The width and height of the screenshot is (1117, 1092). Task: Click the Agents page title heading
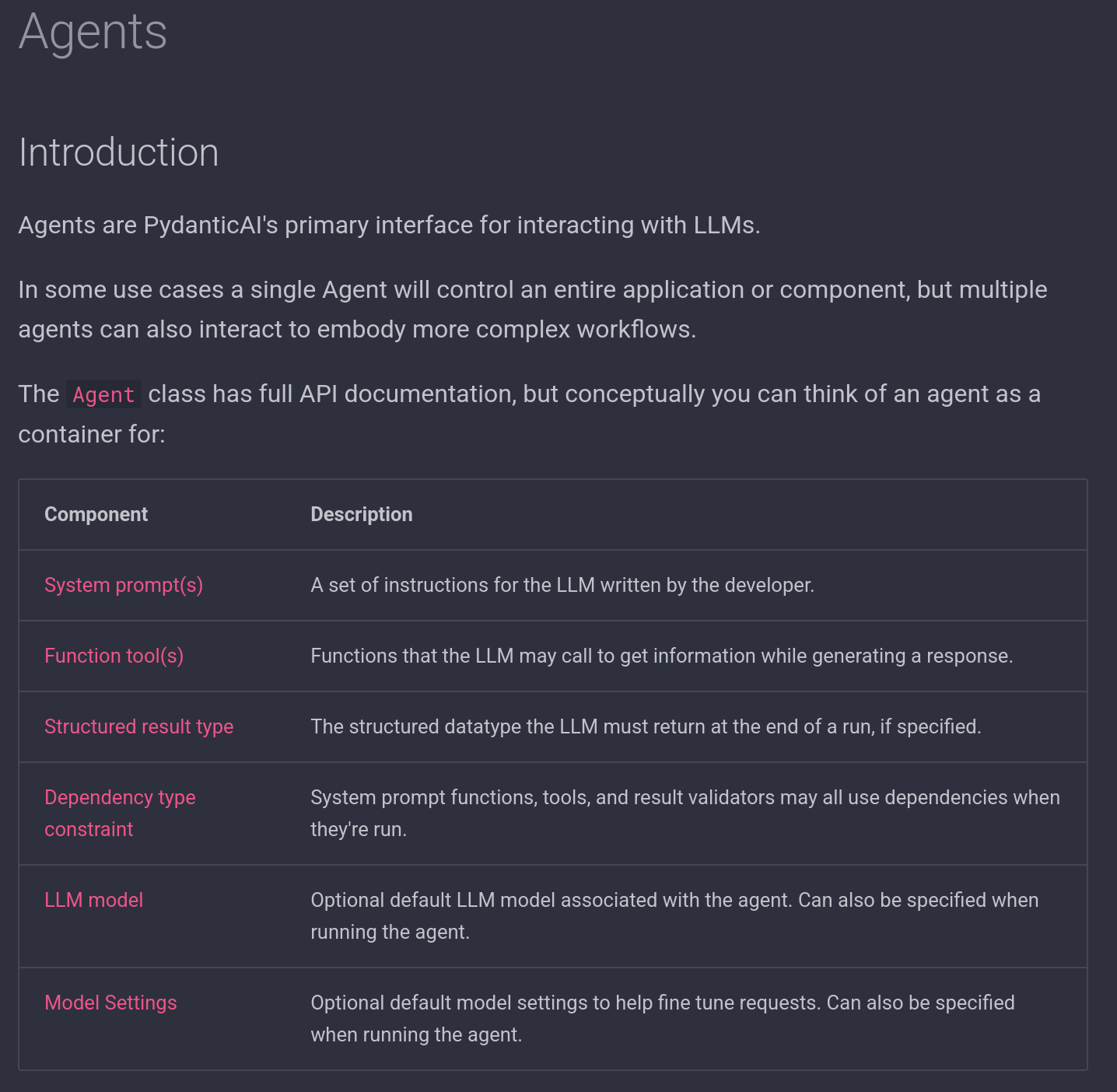point(93,32)
